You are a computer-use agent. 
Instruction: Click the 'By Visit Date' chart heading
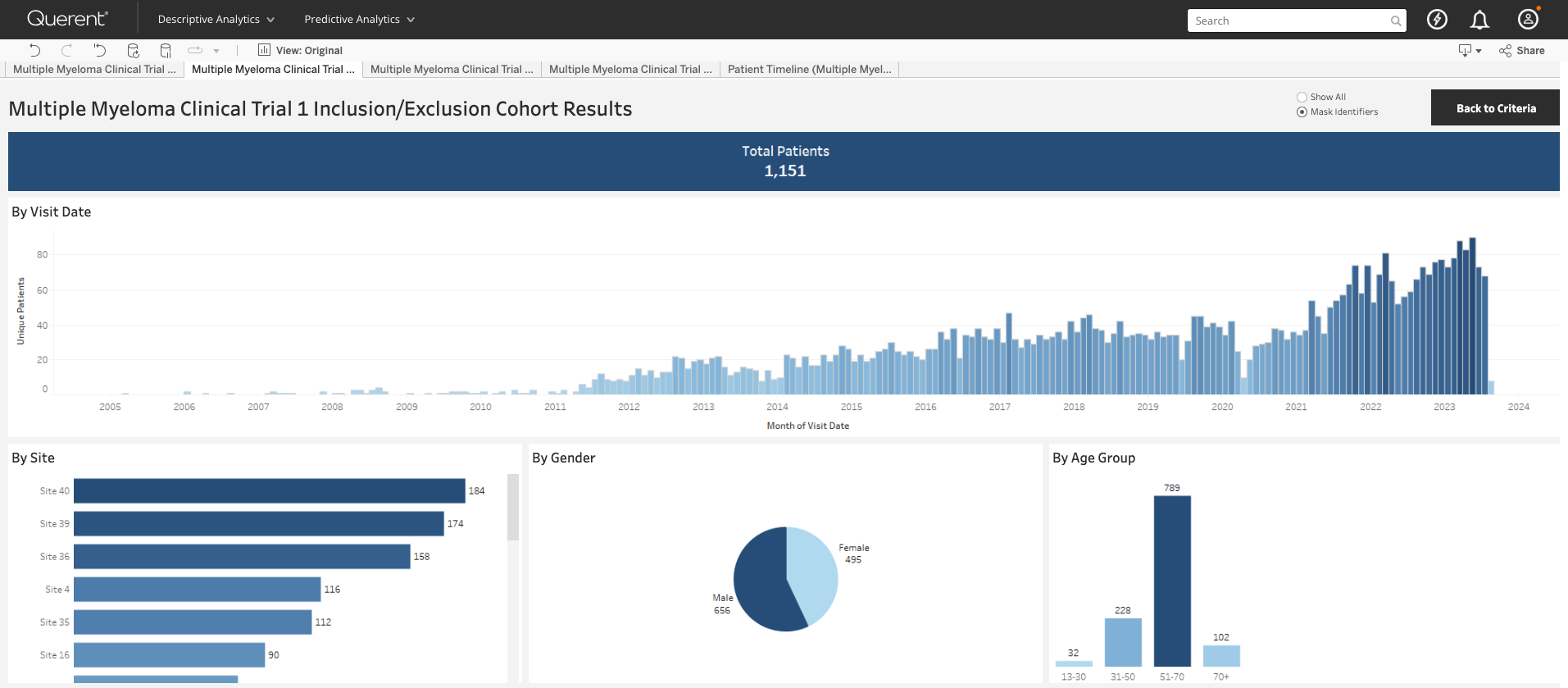(51, 212)
